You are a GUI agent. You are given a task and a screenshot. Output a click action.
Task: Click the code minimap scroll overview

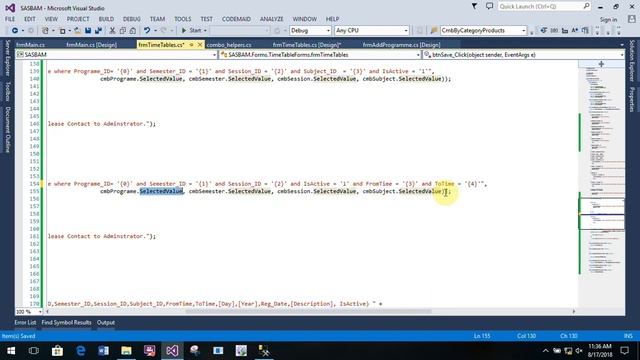602,188
